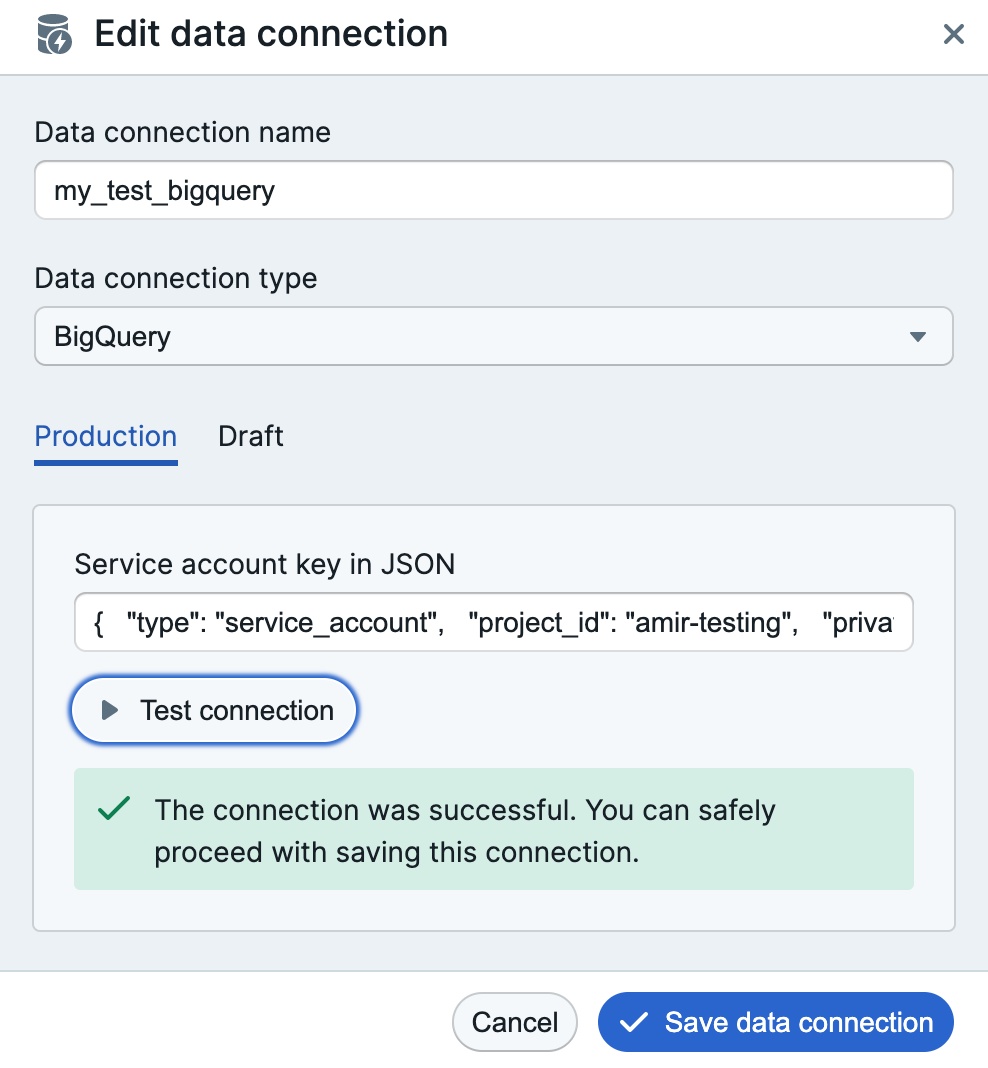Click the Edit data connection title
Image resolution: width=988 pixels, height=1068 pixels.
pyautogui.click(x=271, y=34)
